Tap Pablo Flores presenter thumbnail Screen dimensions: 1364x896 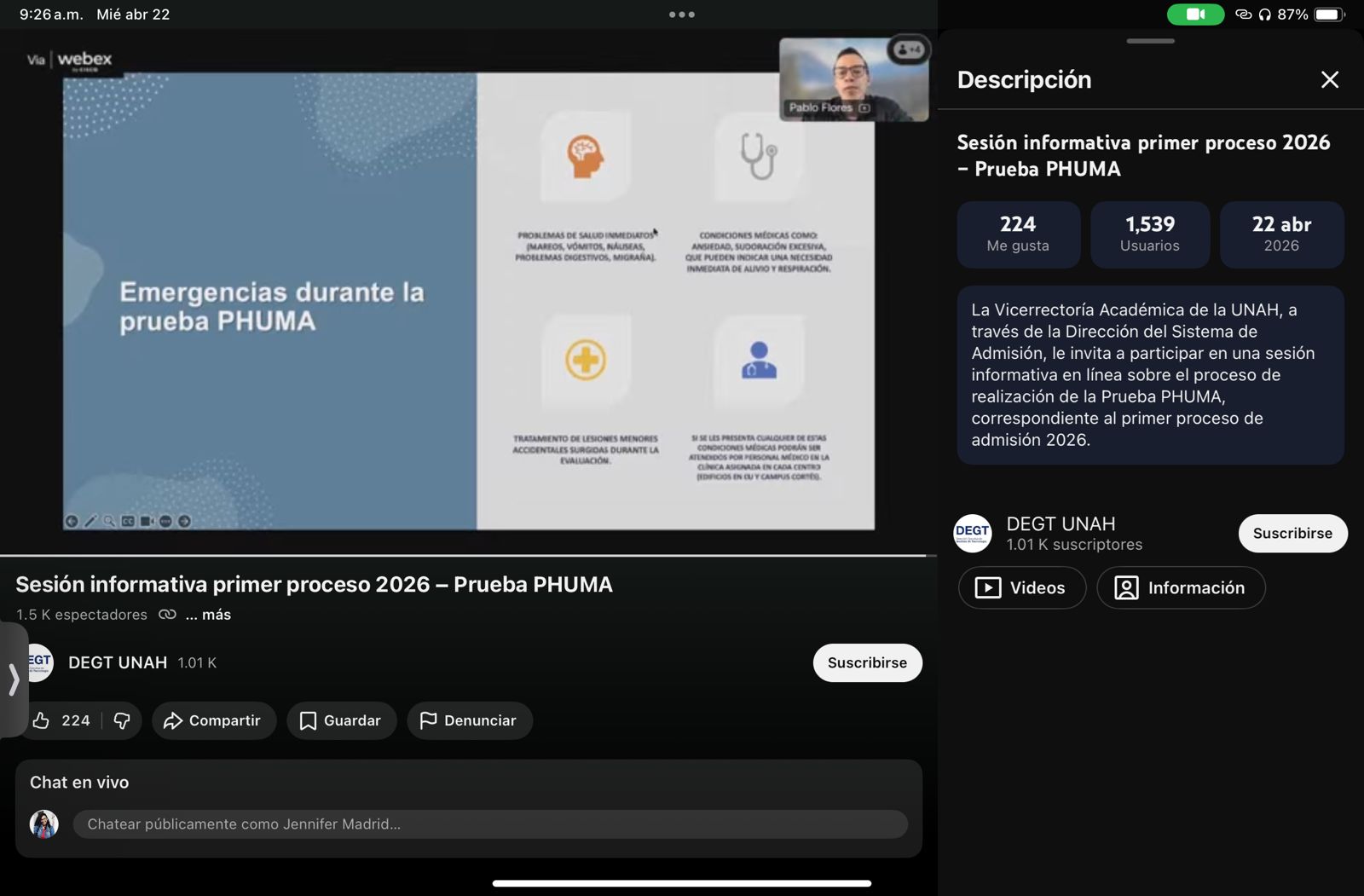pos(852,80)
